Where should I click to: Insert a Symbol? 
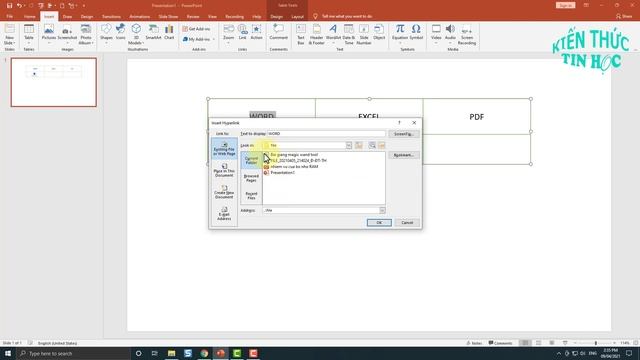pos(416,32)
